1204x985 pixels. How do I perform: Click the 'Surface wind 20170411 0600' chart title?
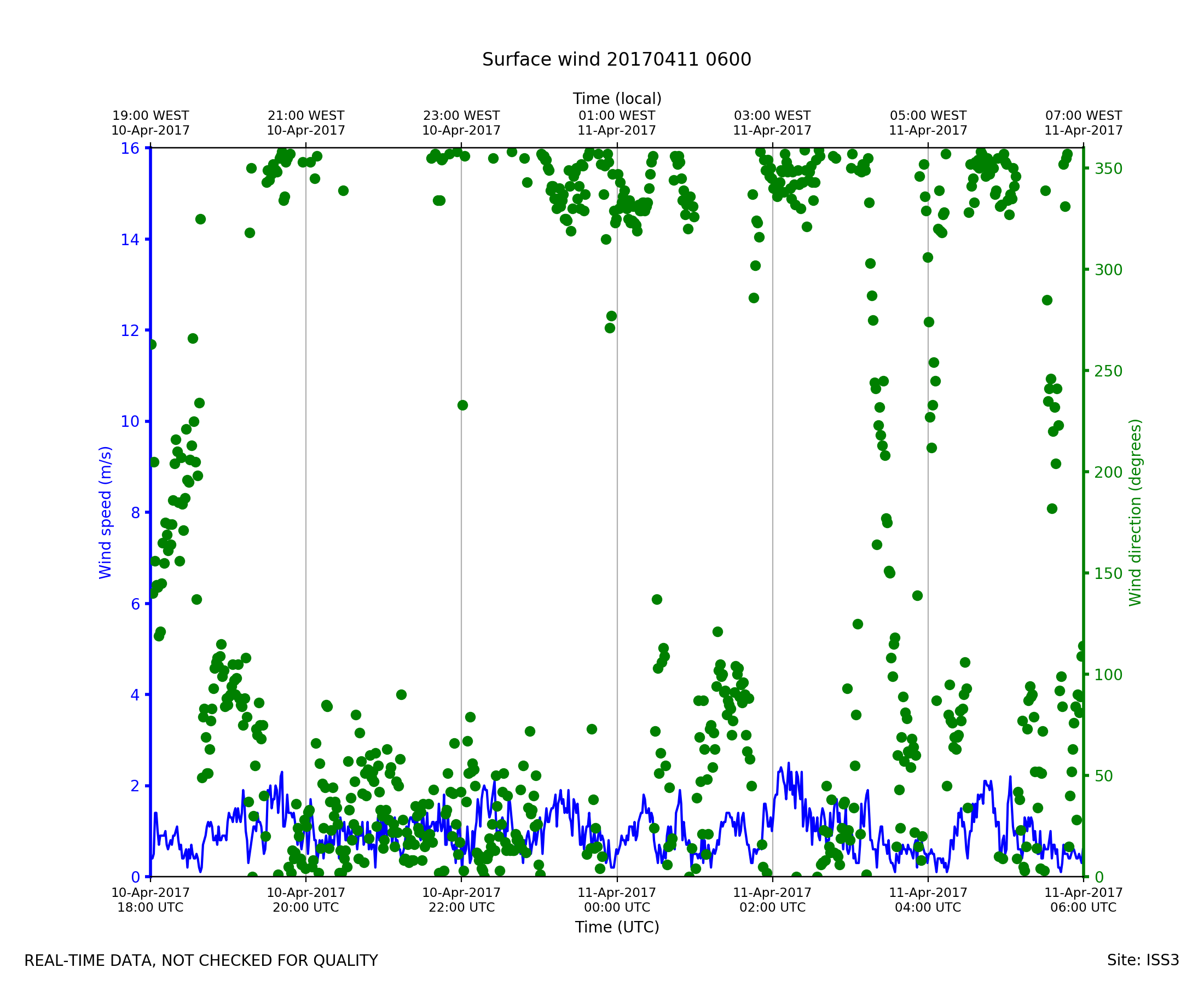[617, 60]
